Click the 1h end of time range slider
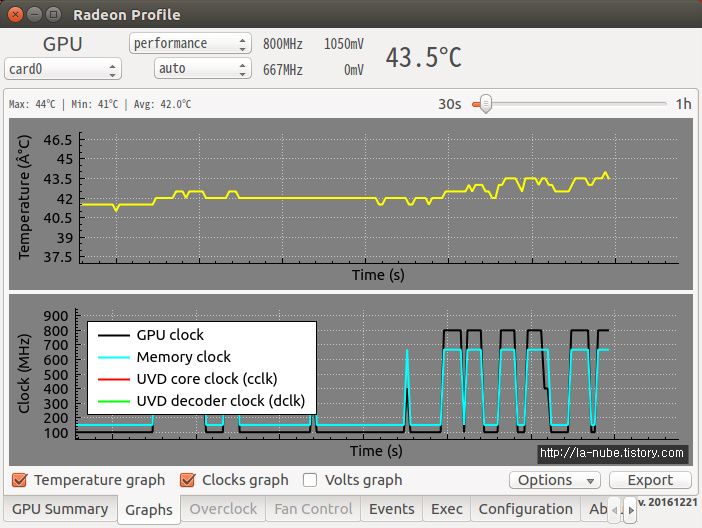Screen dimensions: 702x528 point(683,104)
